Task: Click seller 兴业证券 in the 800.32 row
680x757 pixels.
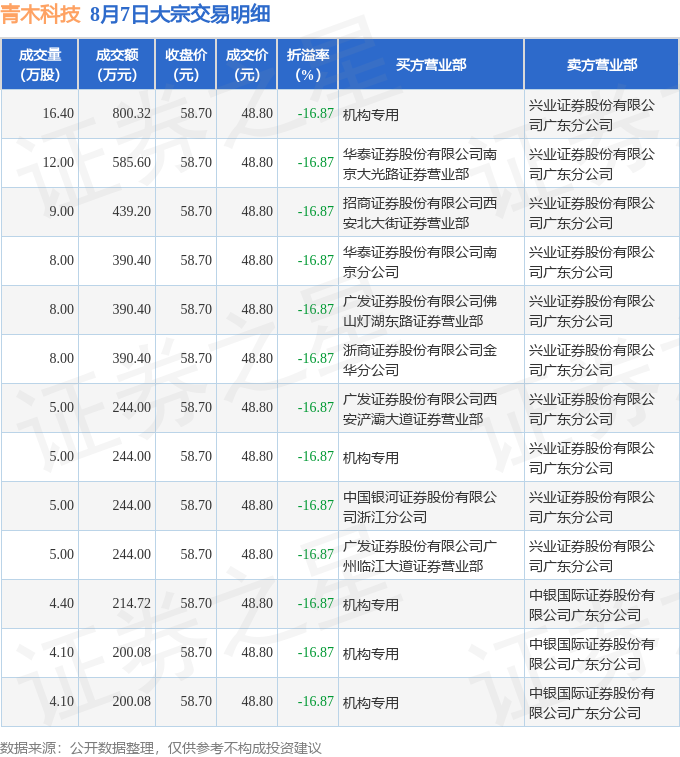Action: [x=592, y=115]
